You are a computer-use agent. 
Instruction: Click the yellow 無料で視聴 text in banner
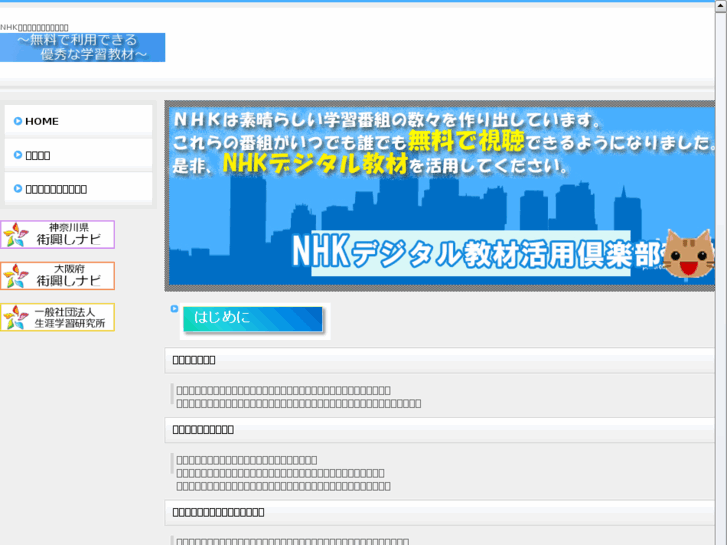466,141
